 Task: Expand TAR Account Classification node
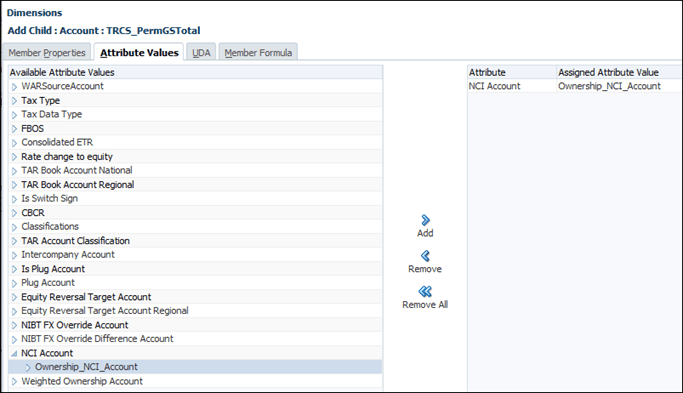pos(14,241)
